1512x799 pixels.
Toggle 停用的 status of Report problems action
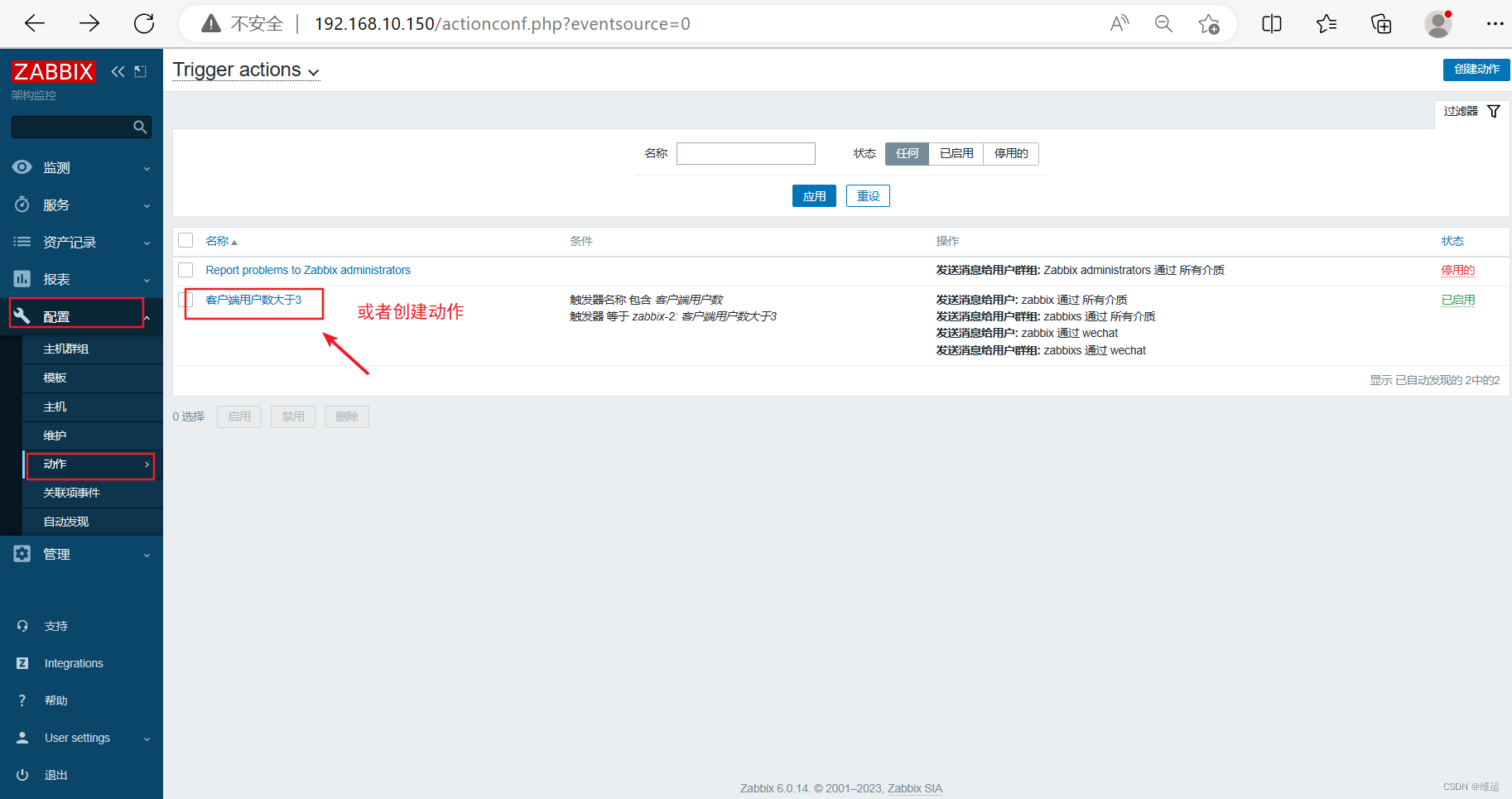(1457, 270)
